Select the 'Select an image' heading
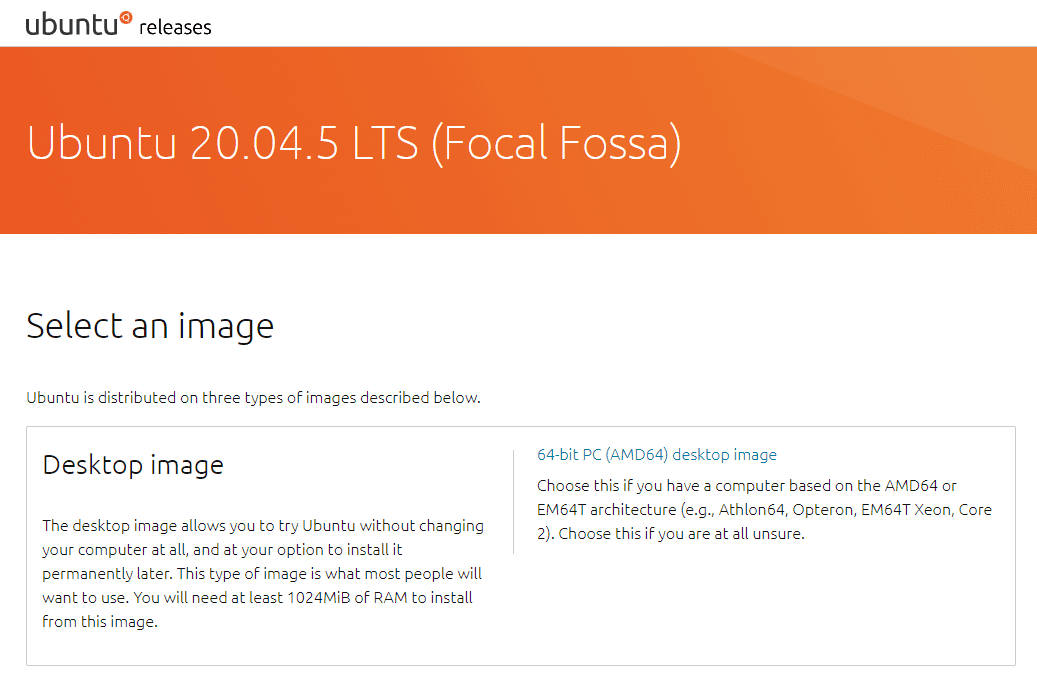The image size is (1037, 682). pos(150,326)
